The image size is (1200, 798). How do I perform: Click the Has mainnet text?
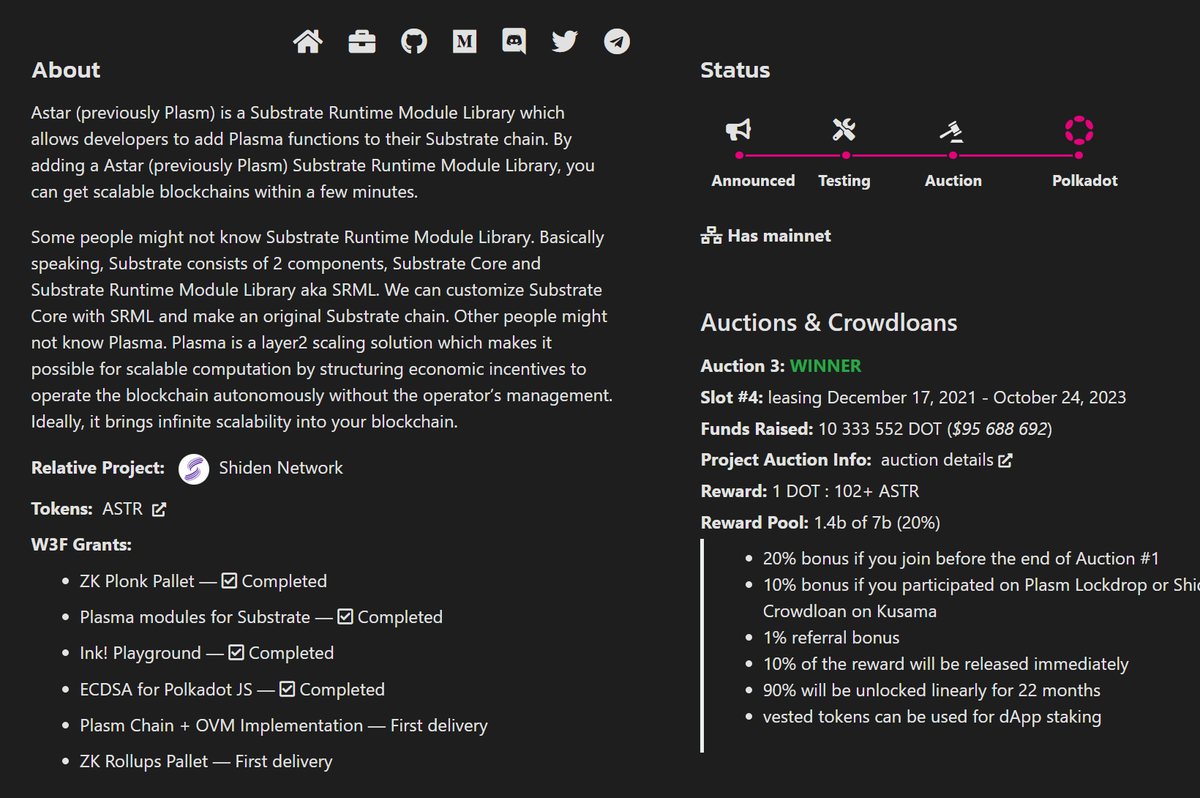coord(779,236)
